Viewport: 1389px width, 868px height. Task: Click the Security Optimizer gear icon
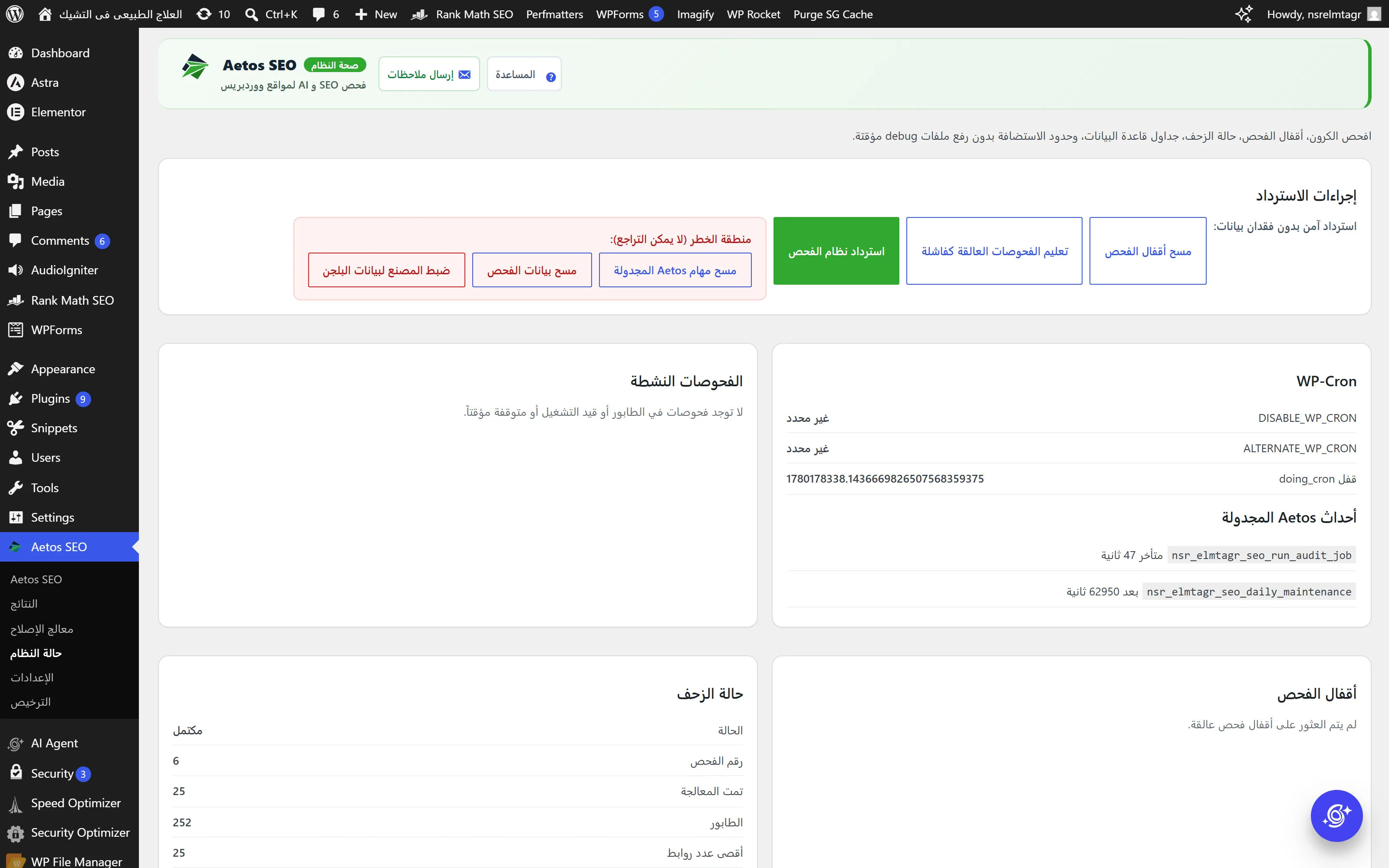click(x=16, y=833)
